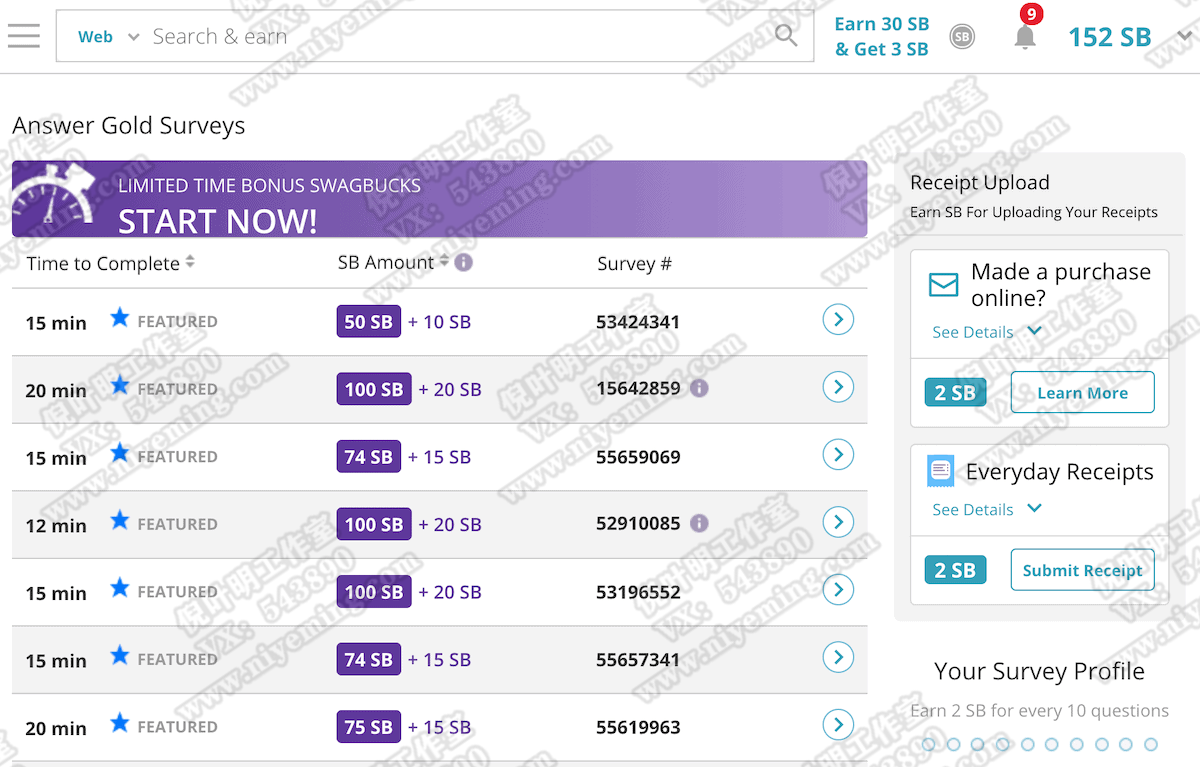Click the Made a purchase online? title
This screenshot has height=767, width=1200.
click(x=1061, y=285)
